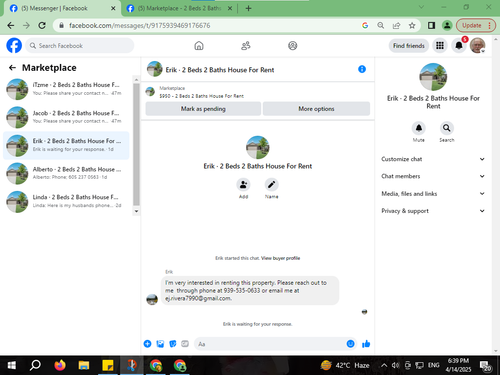500x375 pixels.
Task: Switch to Marketplace 2 Beds 2 Baths tab
Action: click(x=179, y=8)
